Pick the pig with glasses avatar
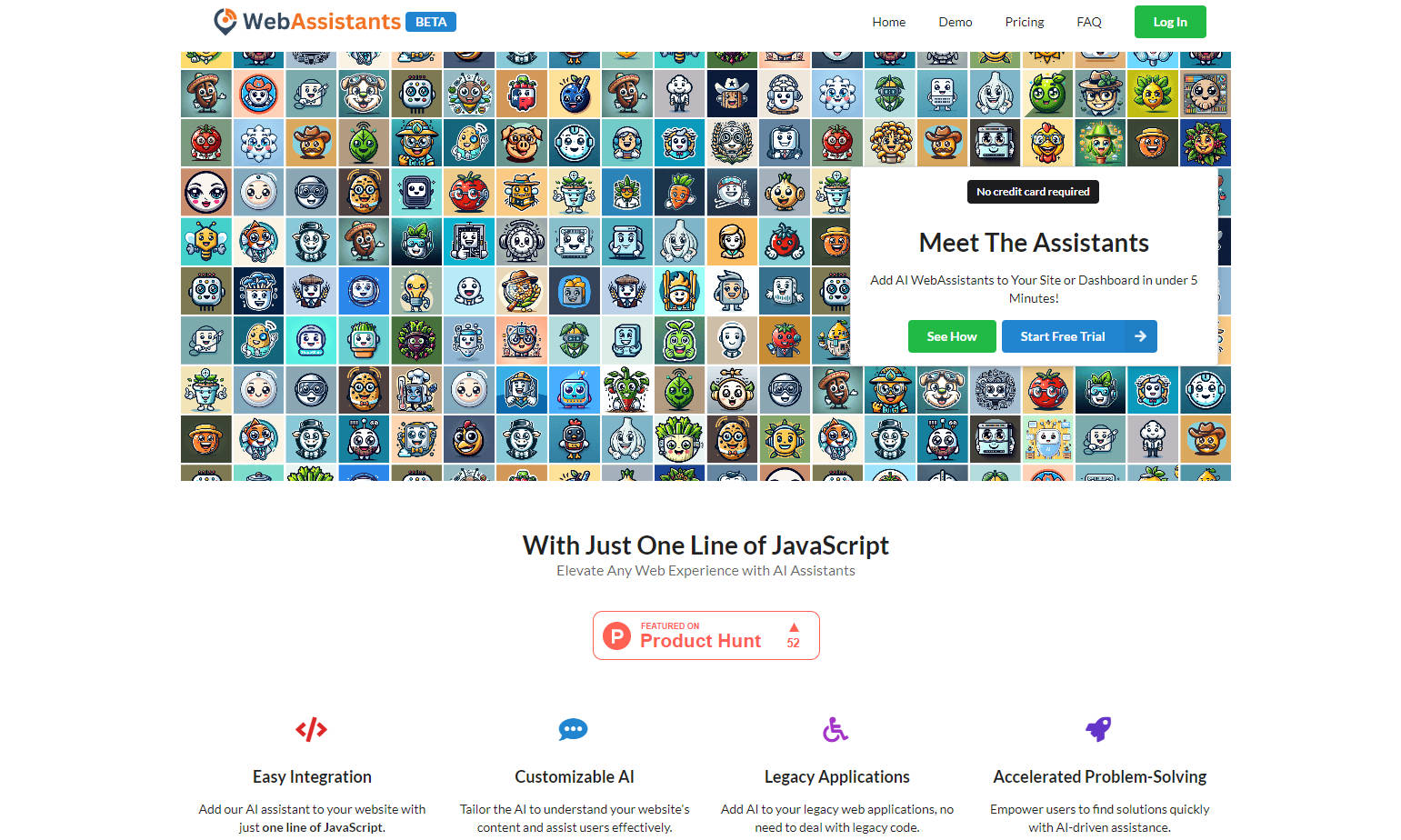 tap(522, 143)
